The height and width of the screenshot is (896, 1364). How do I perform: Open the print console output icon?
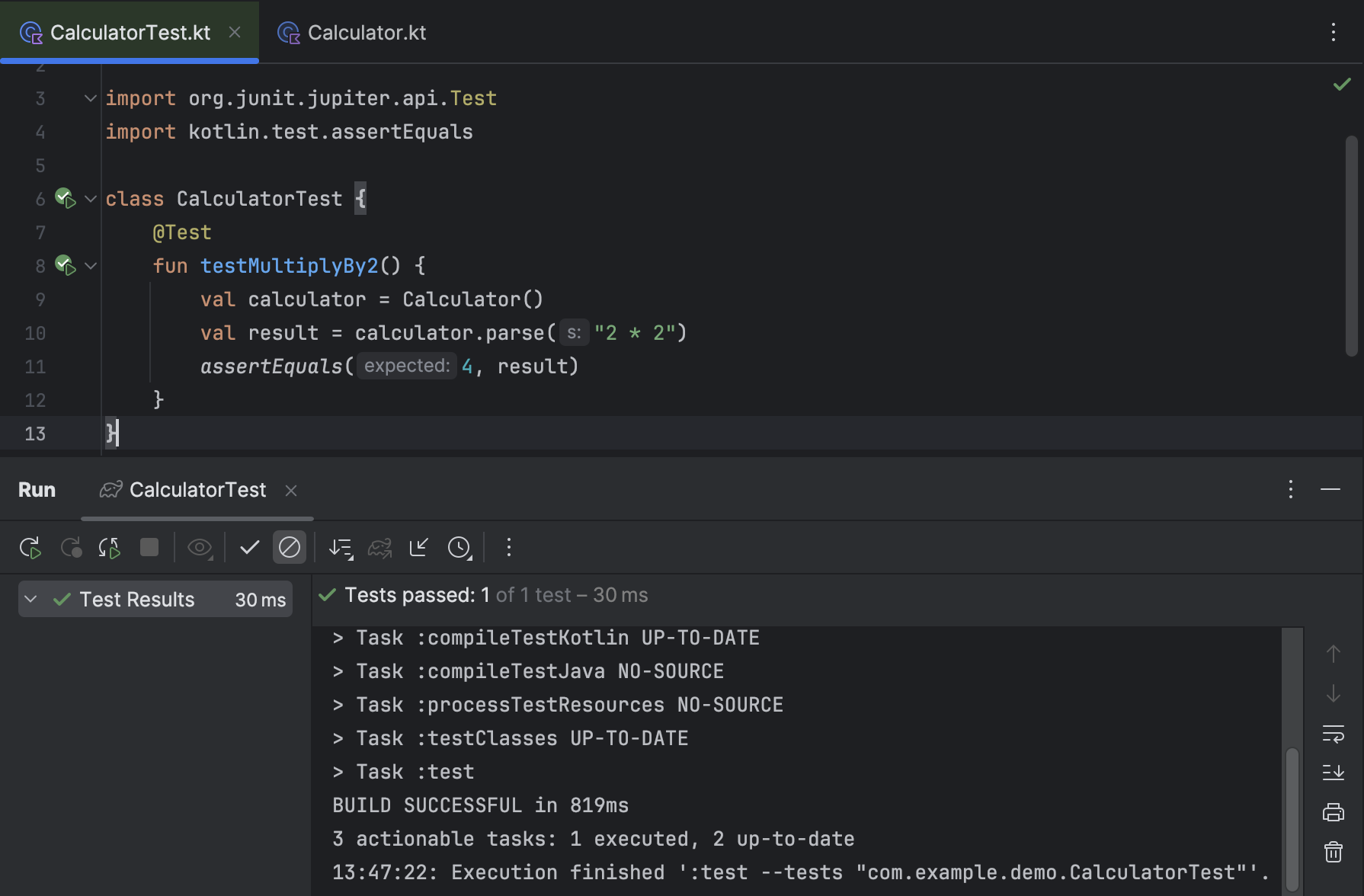click(x=1334, y=810)
